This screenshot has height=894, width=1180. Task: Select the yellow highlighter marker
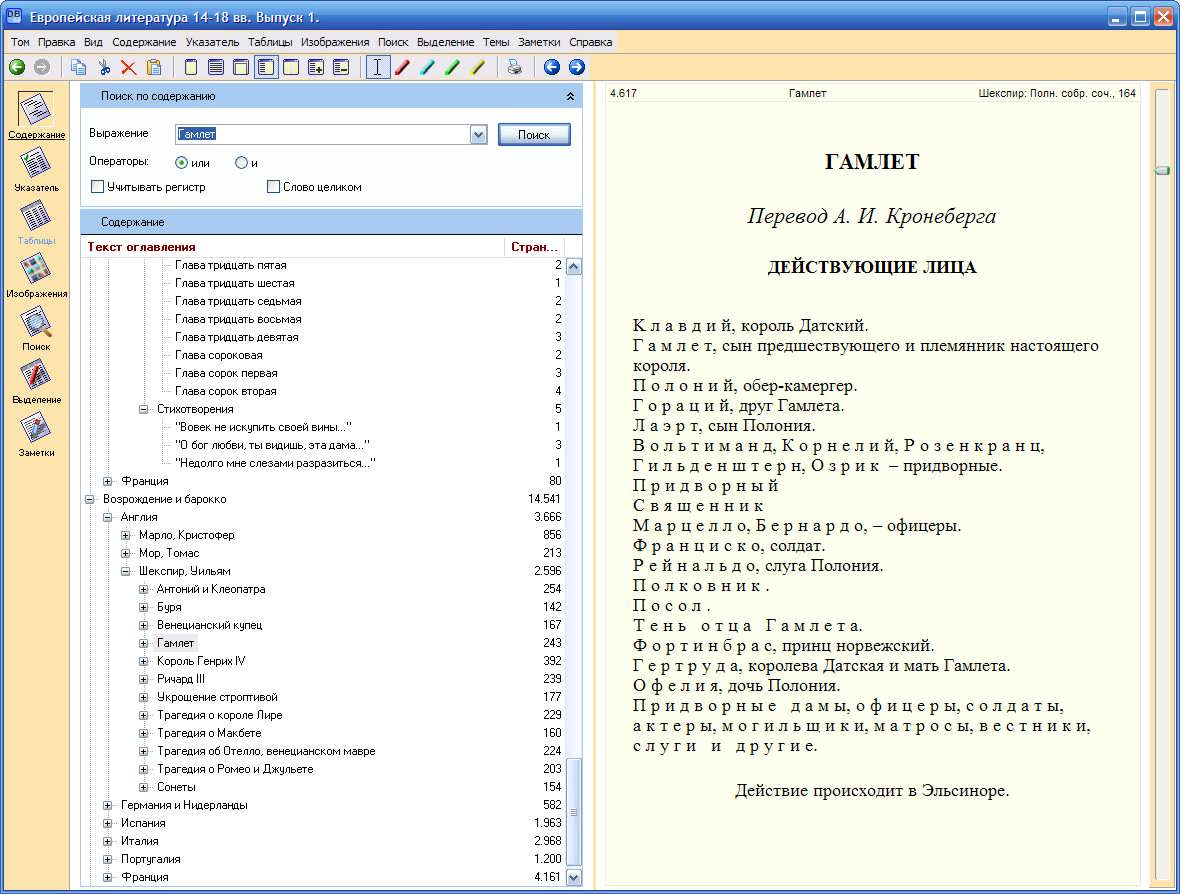pyautogui.click(x=477, y=67)
